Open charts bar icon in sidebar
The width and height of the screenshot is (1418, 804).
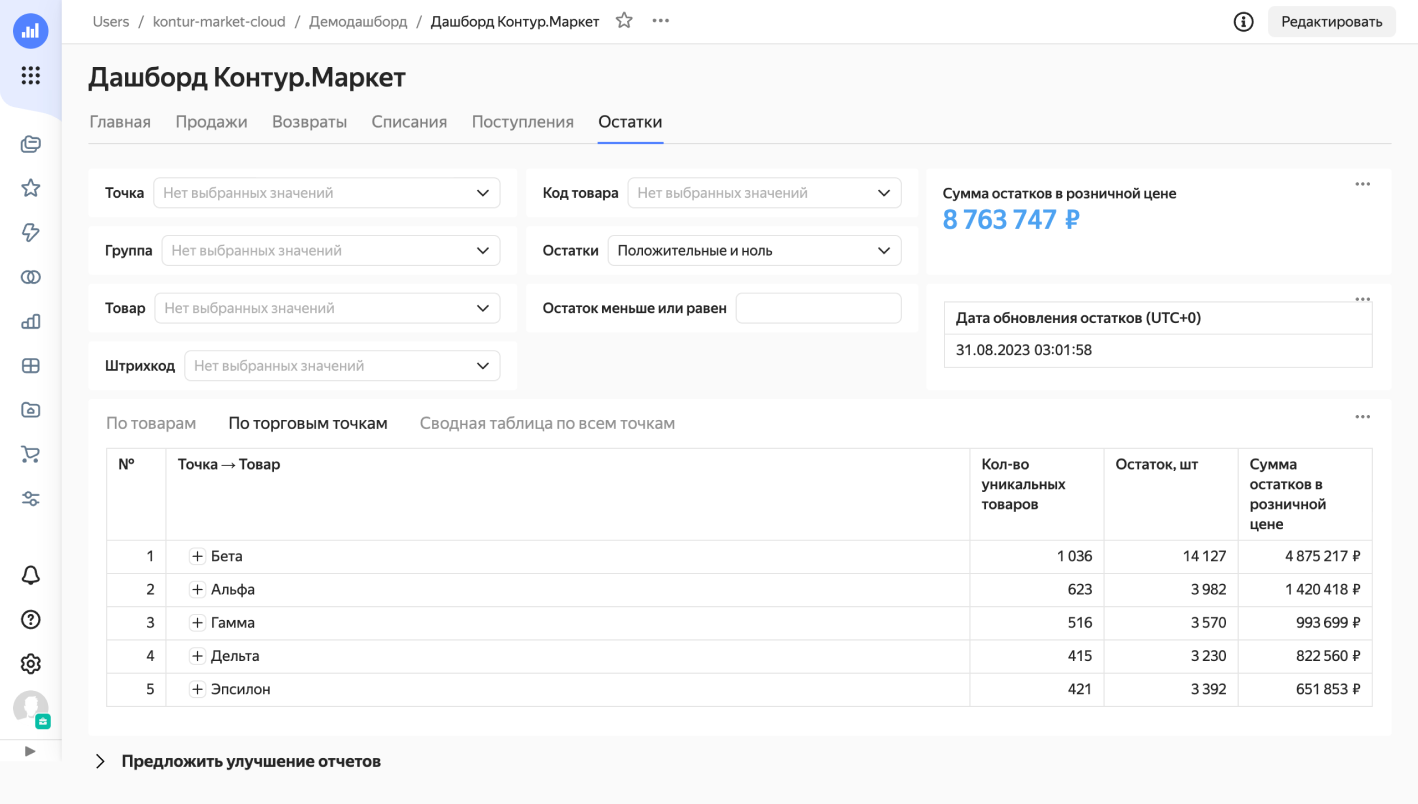(30, 321)
